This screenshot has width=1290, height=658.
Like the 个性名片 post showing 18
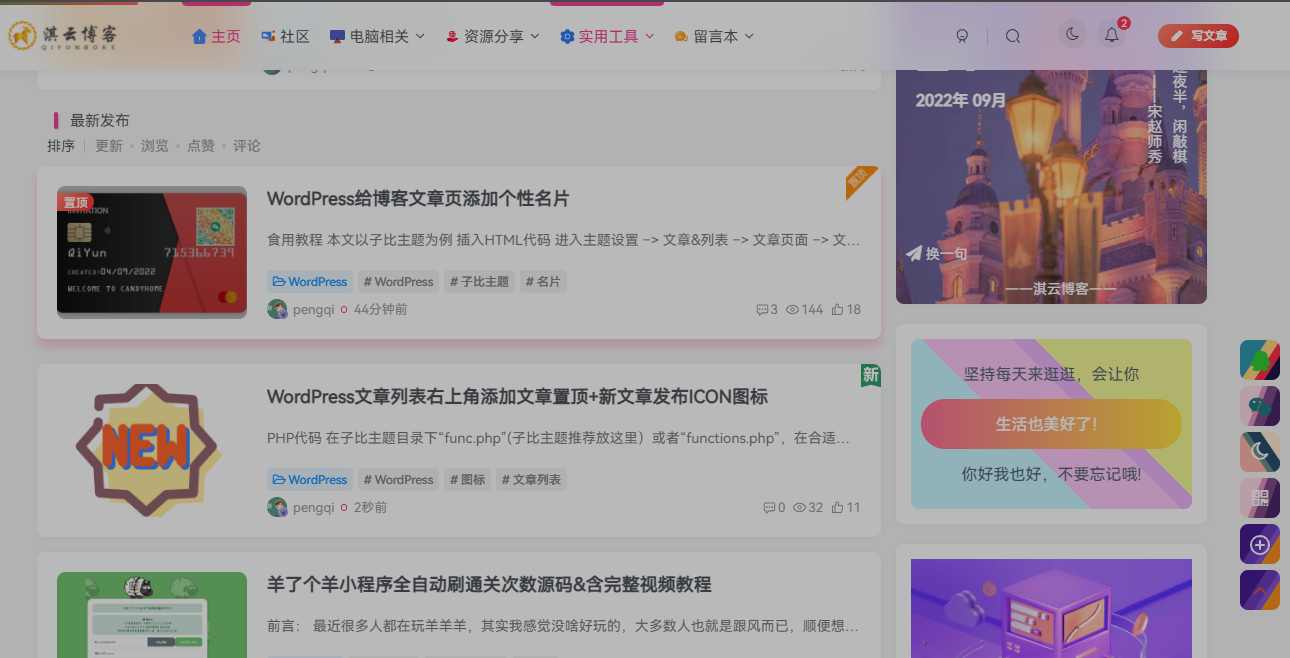(x=846, y=310)
